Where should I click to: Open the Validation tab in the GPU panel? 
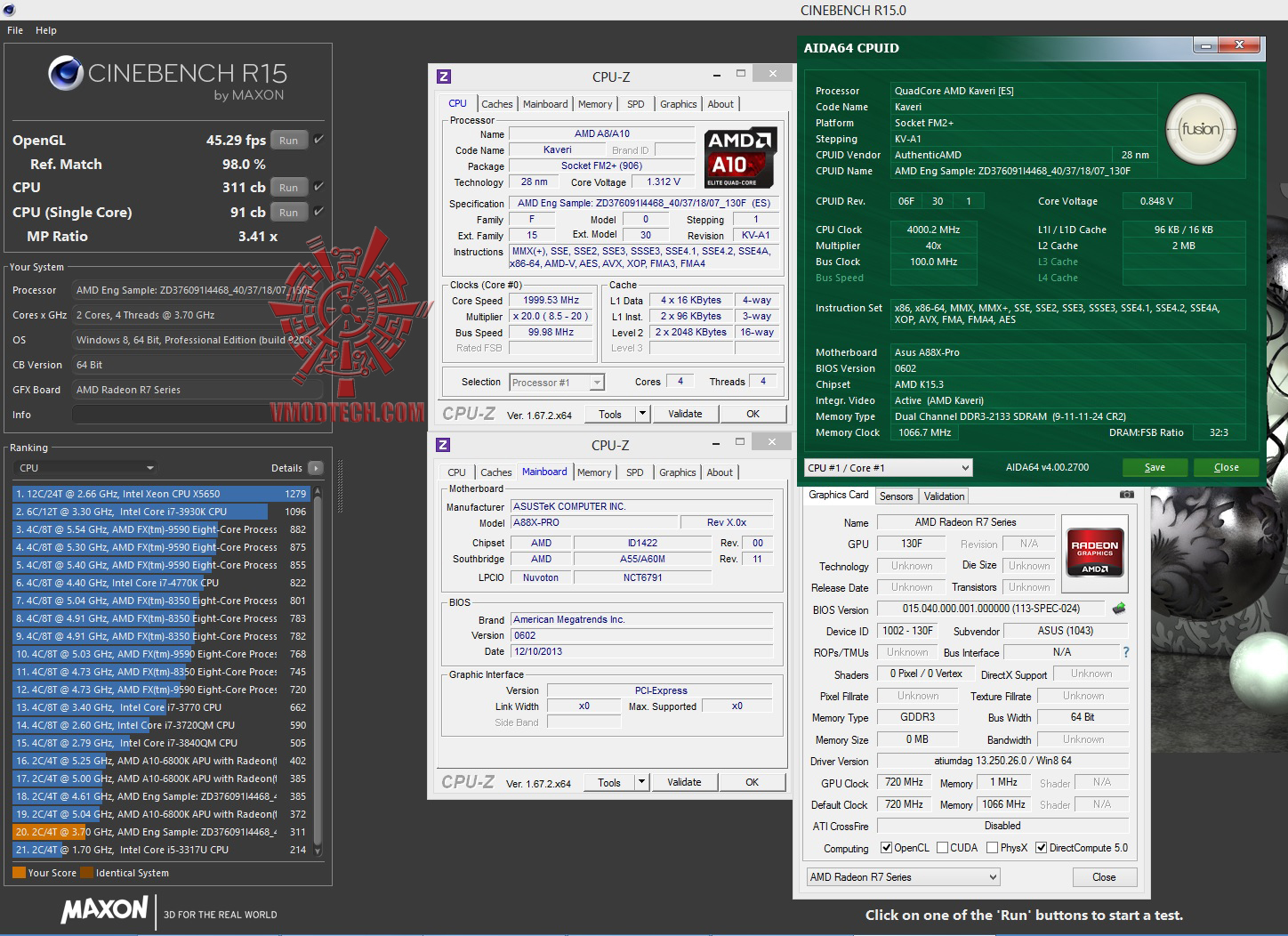(944, 496)
